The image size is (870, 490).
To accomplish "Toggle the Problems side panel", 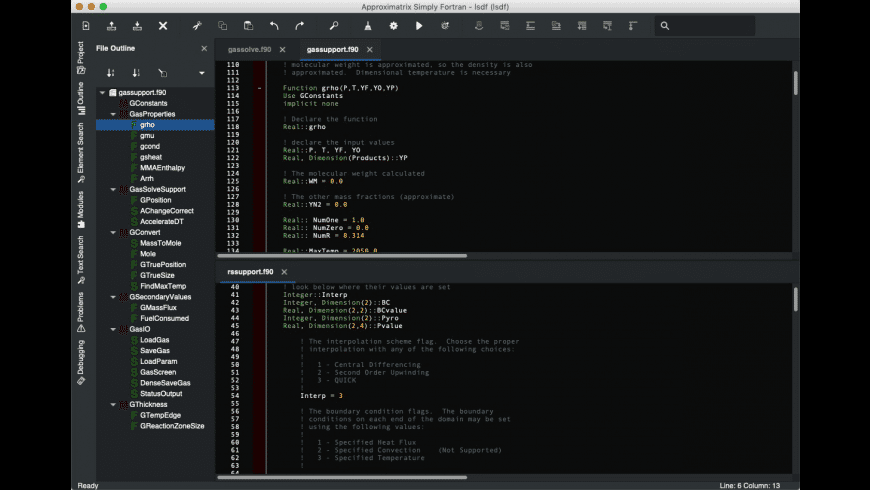I will click(x=80, y=311).
